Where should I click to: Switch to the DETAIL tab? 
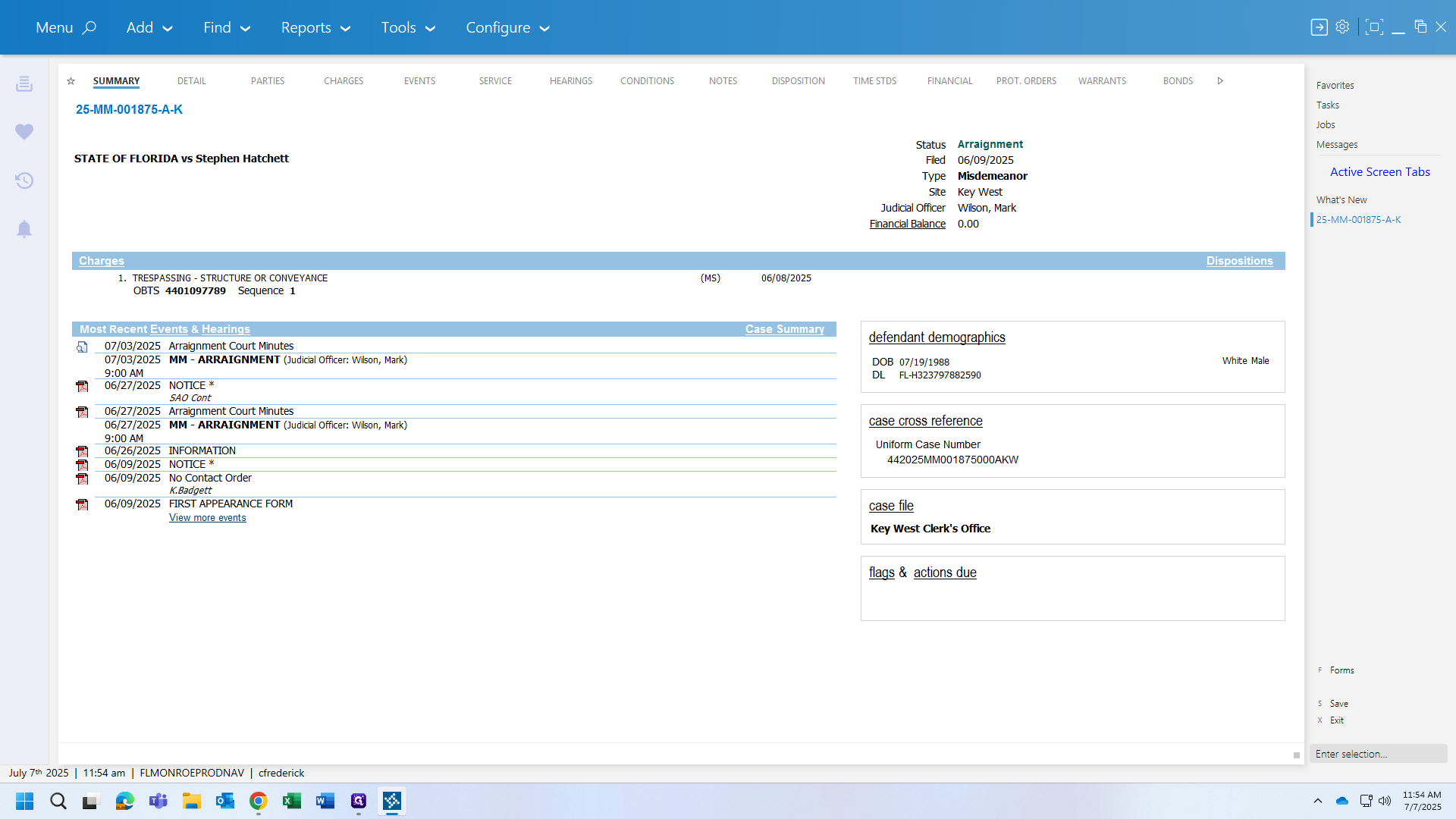pos(192,81)
